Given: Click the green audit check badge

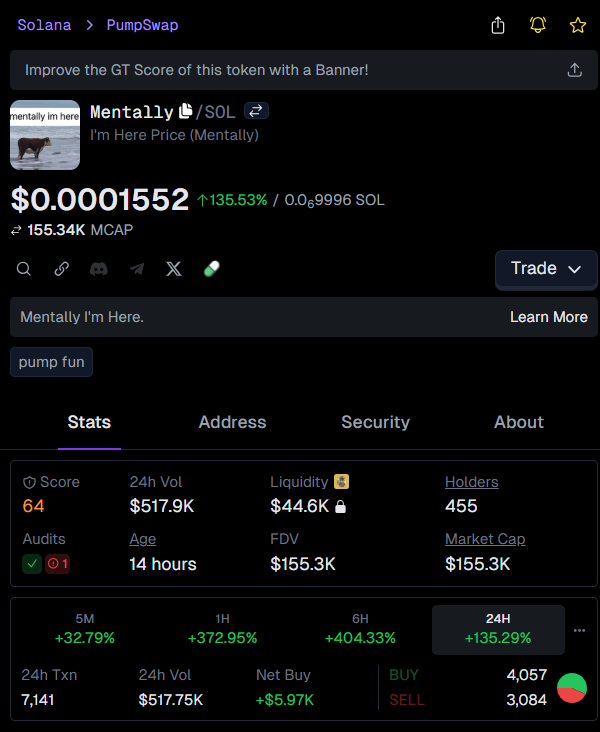Looking at the screenshot, I should coord(32,564).
